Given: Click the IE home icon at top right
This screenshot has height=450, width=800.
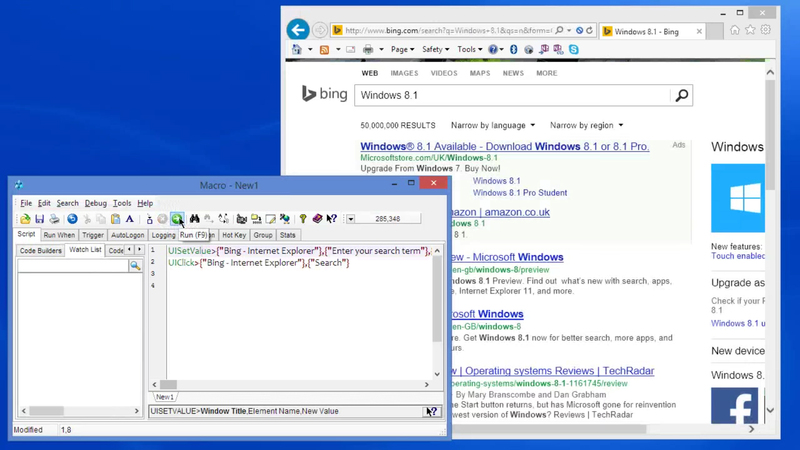Looking at the screenshot, I should 735,30.
